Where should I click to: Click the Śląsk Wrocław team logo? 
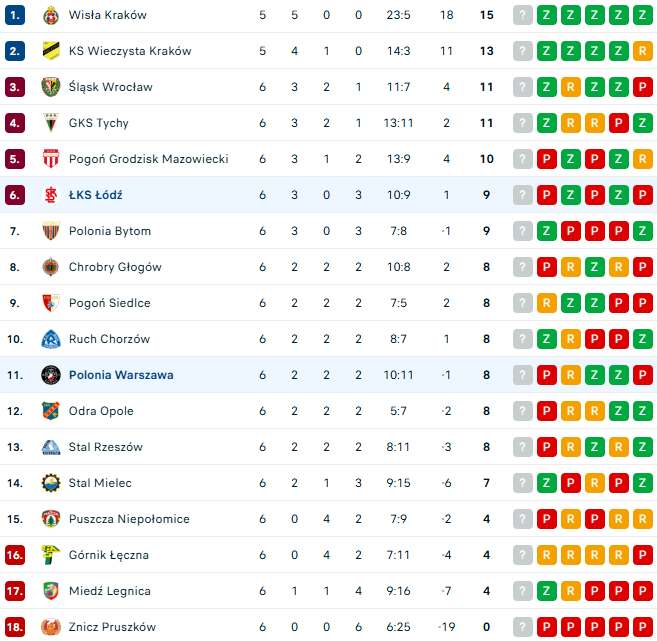point(50,87)
